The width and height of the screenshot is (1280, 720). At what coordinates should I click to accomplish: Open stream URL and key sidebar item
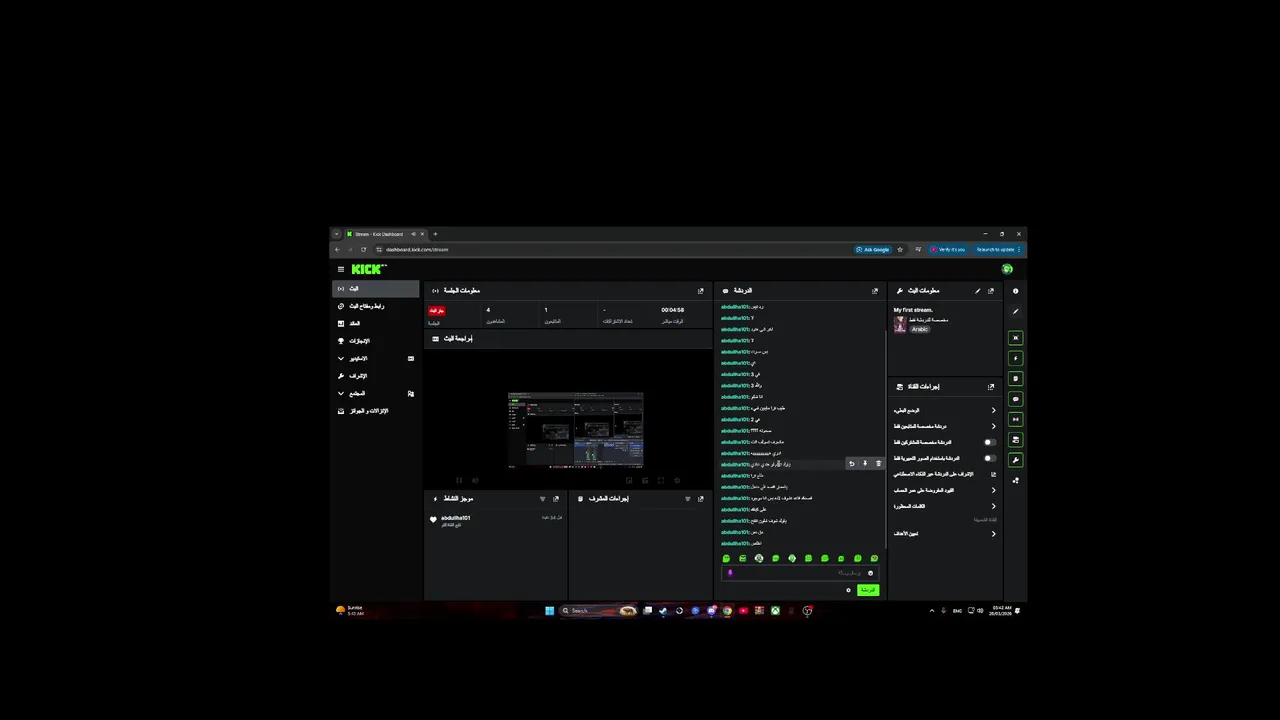point(376,306)
